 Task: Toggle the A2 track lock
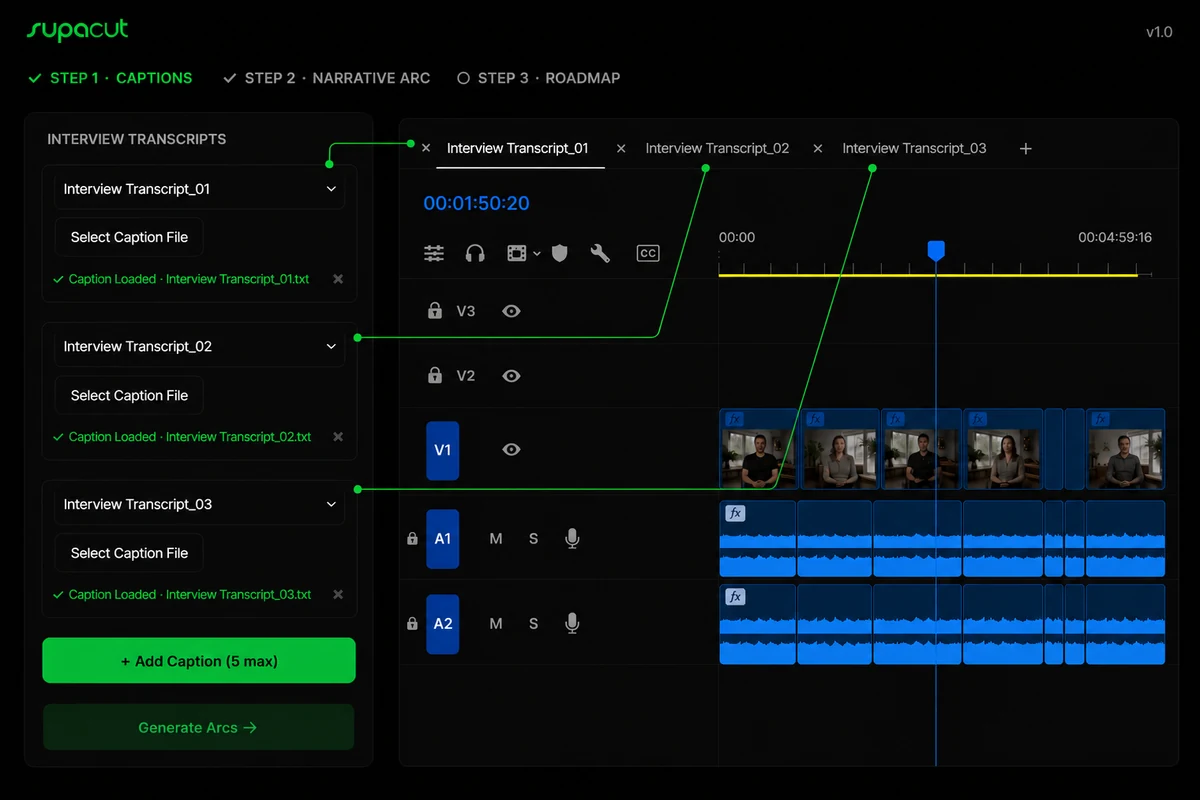(412, 624)
